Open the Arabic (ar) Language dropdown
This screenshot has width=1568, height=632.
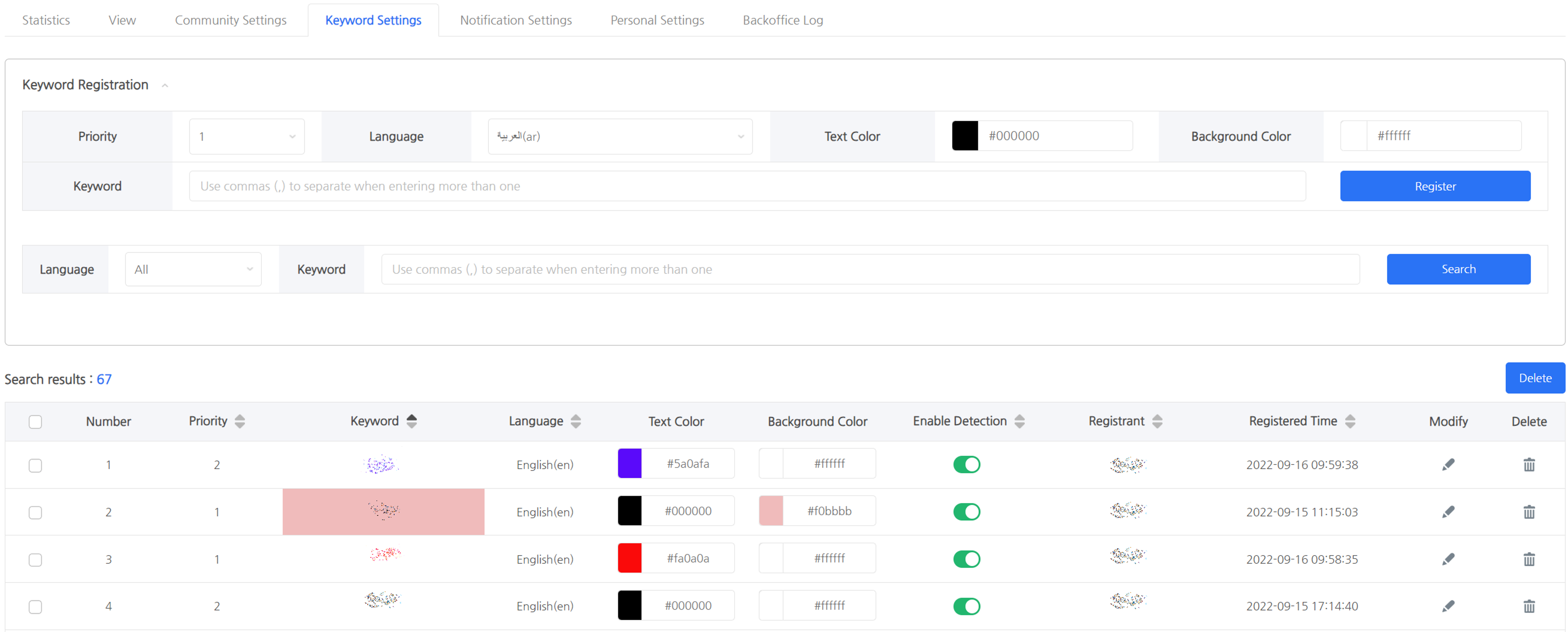tap(620, 136)
